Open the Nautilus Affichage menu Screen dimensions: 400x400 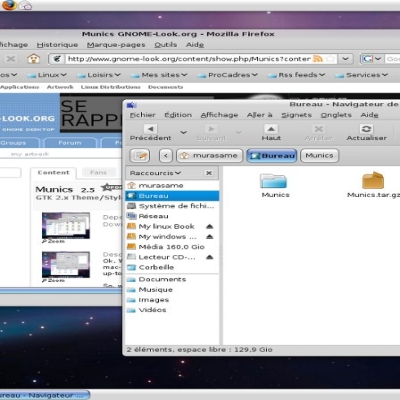click(x=219, y=115)
